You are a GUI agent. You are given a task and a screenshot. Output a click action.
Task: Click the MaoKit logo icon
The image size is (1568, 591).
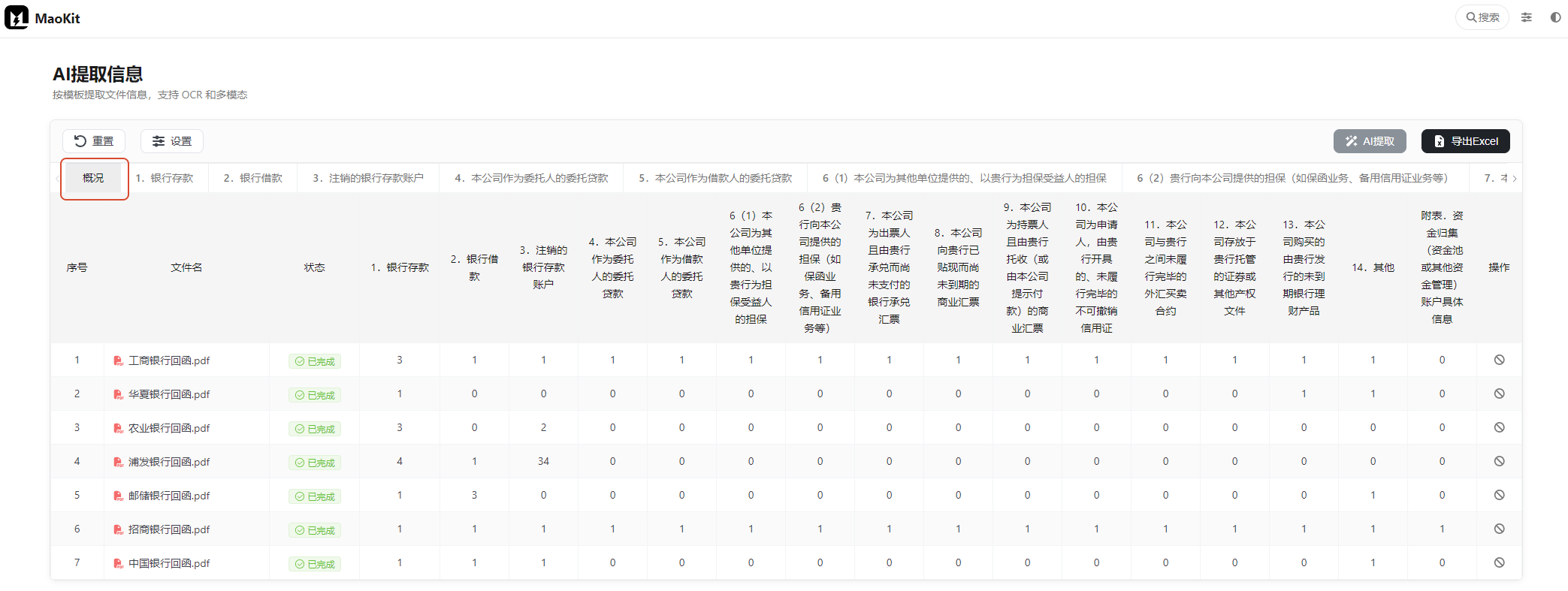click(17, 17)
